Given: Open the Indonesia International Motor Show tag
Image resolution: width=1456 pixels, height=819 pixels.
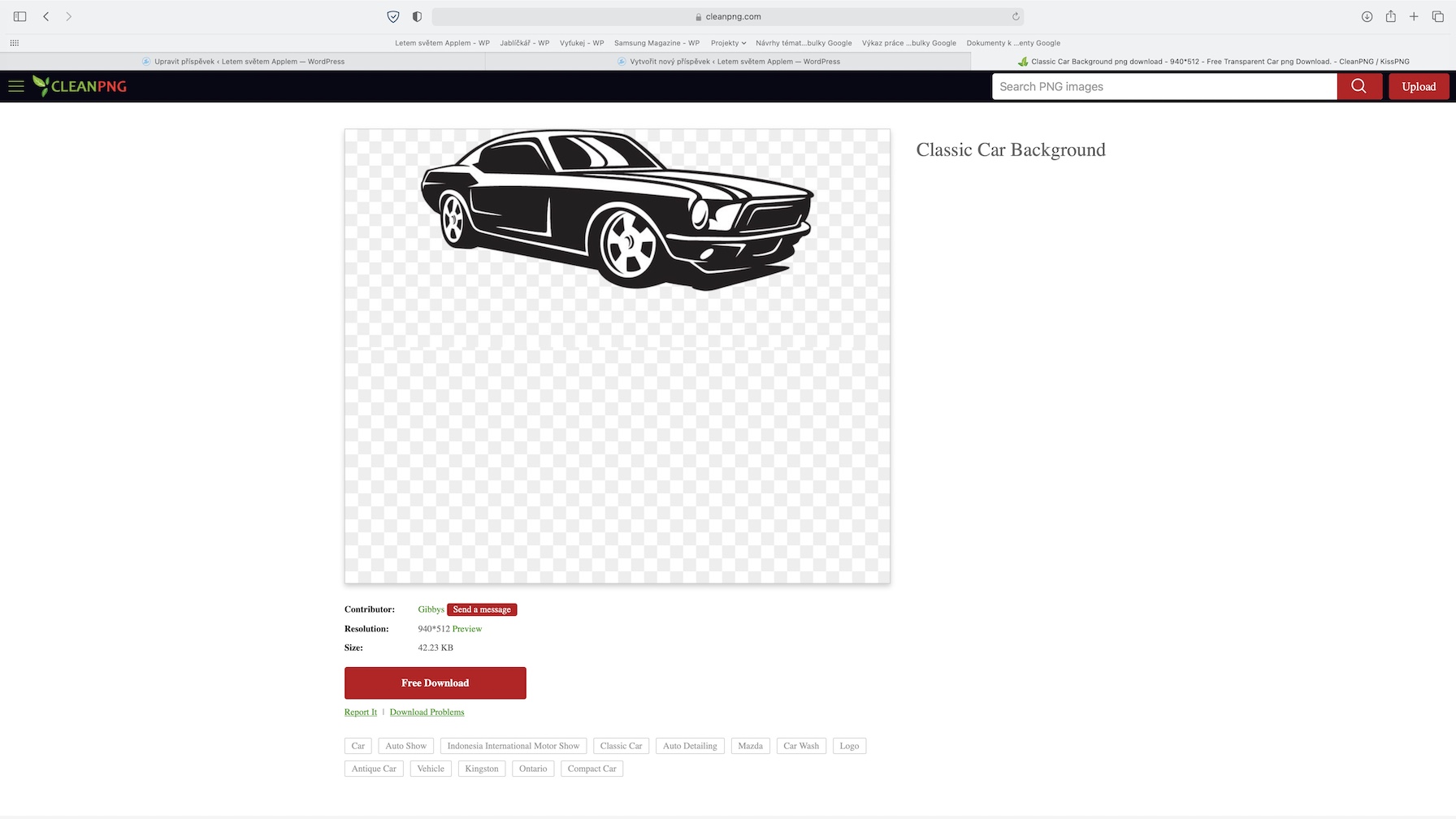Looking at the screenshot, I should point(513,746).
